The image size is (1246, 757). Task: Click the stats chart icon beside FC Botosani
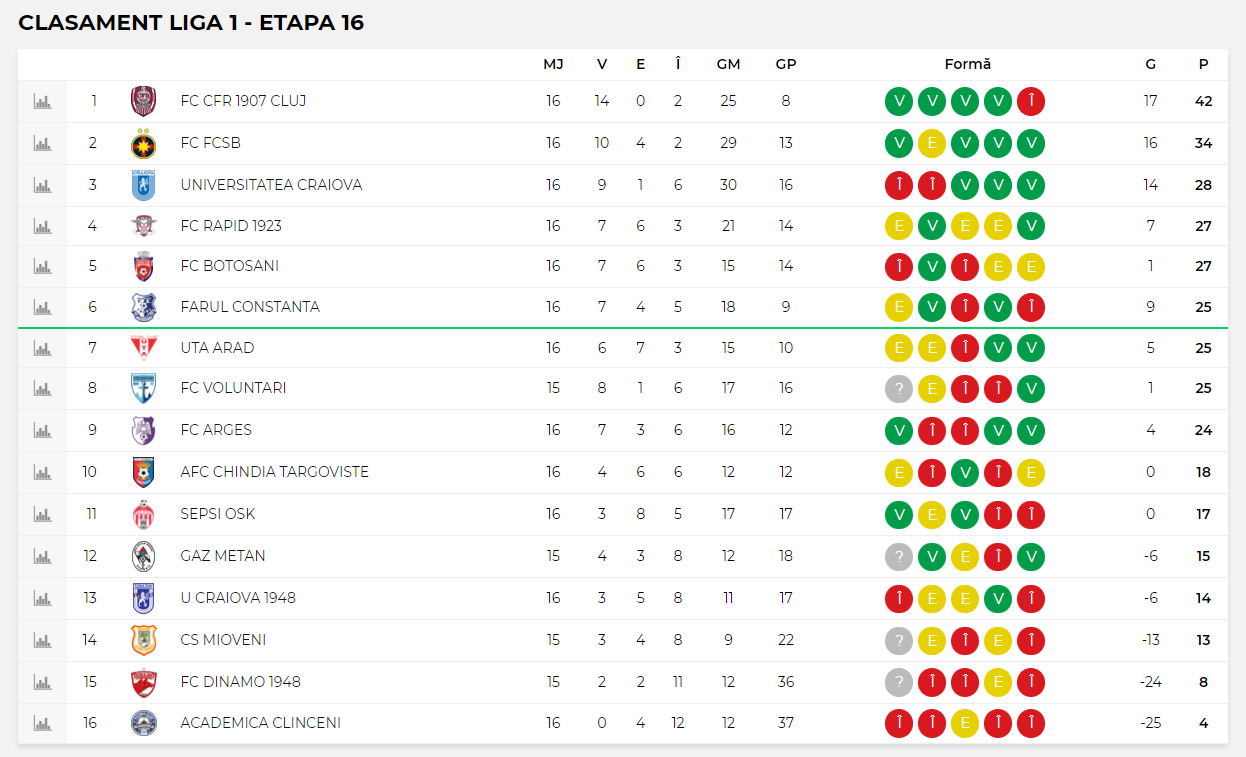coord(42,267)
